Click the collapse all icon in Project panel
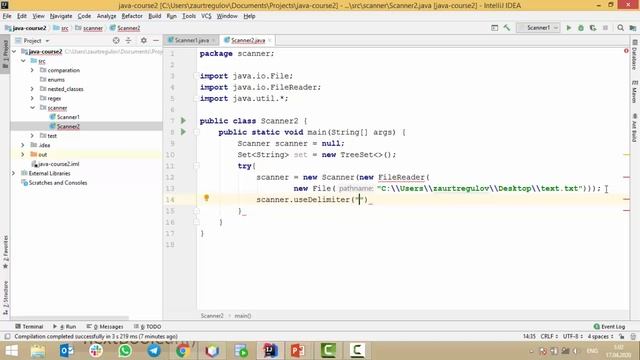Viewport: 640px width, 360px height. coord(129,40)
